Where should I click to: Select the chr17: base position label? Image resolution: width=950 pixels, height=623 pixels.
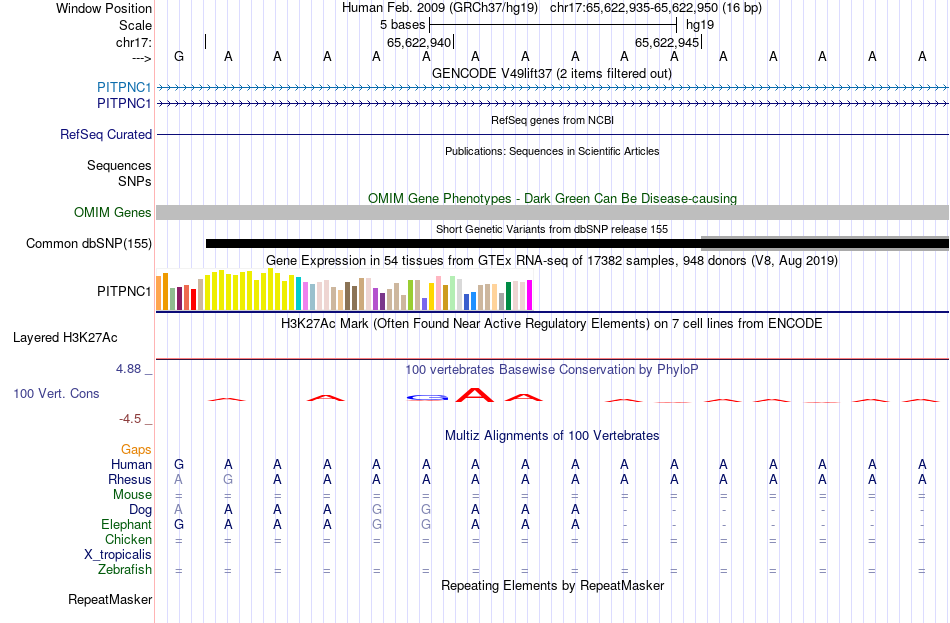[134, 42]
